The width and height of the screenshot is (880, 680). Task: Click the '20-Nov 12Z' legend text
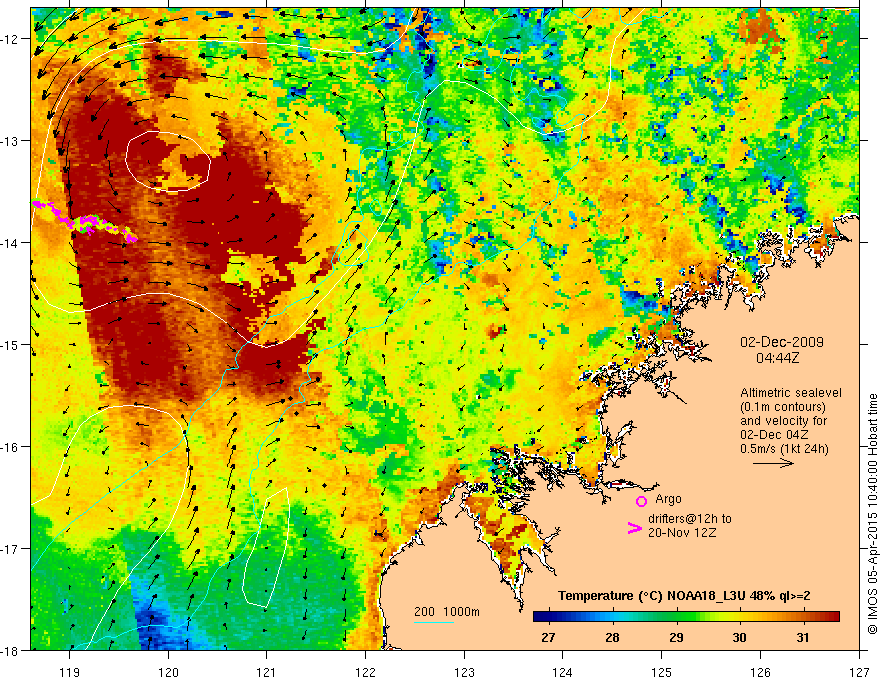pyautogui.click(x=682, y=532)
